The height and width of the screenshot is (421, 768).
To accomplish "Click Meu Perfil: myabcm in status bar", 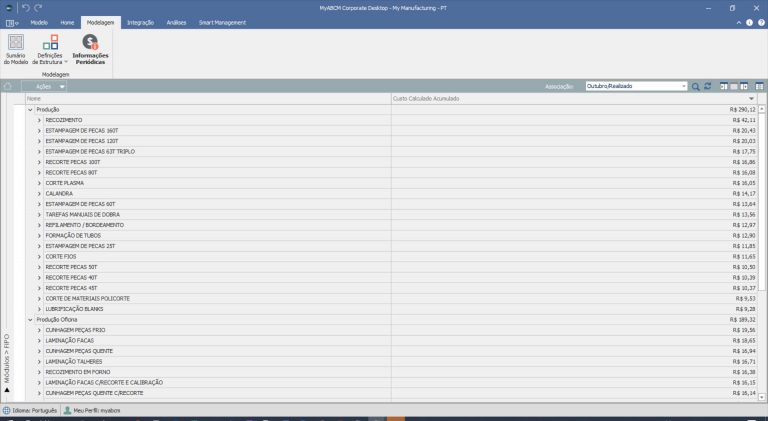I will (92, 410).
